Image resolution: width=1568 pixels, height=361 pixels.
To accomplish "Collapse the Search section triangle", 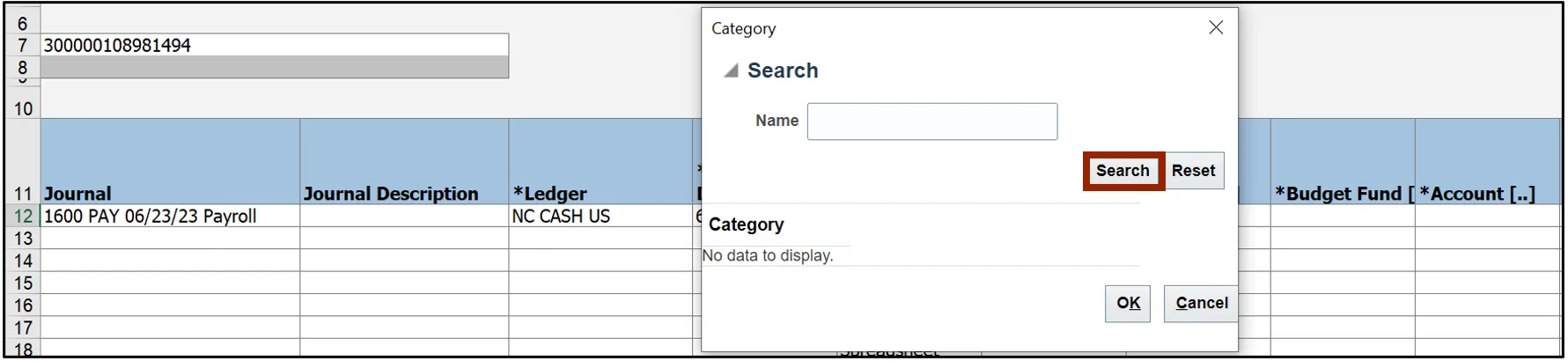I will [x=731, y=71].
